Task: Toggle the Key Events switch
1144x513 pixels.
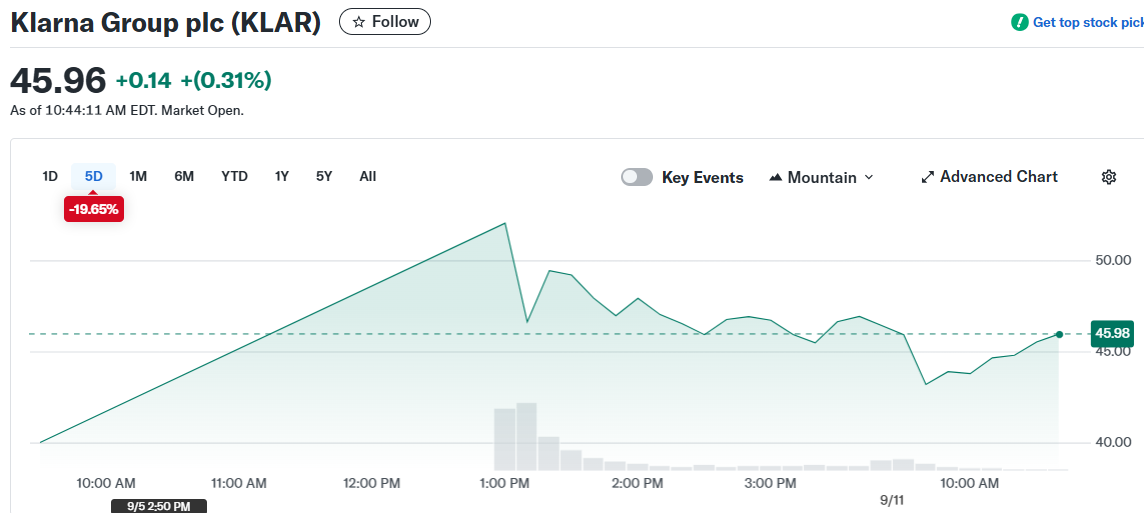Action: tap(636, 177)
